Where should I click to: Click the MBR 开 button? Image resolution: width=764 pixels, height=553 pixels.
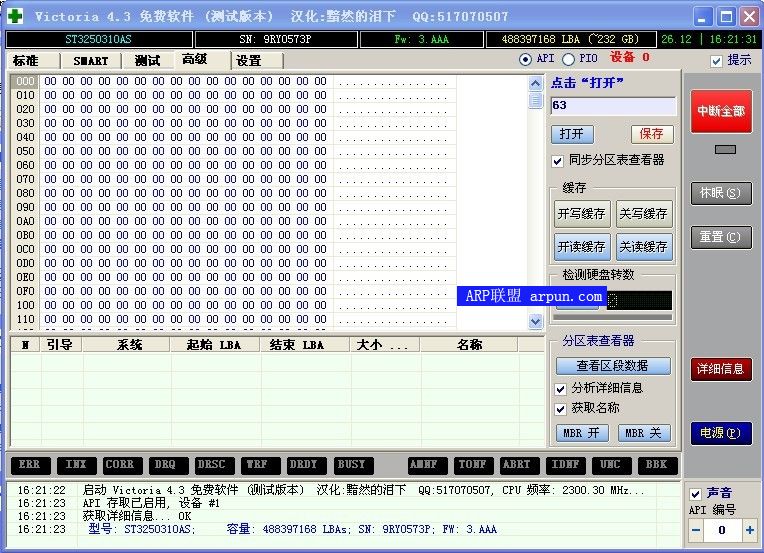point(582,433)
